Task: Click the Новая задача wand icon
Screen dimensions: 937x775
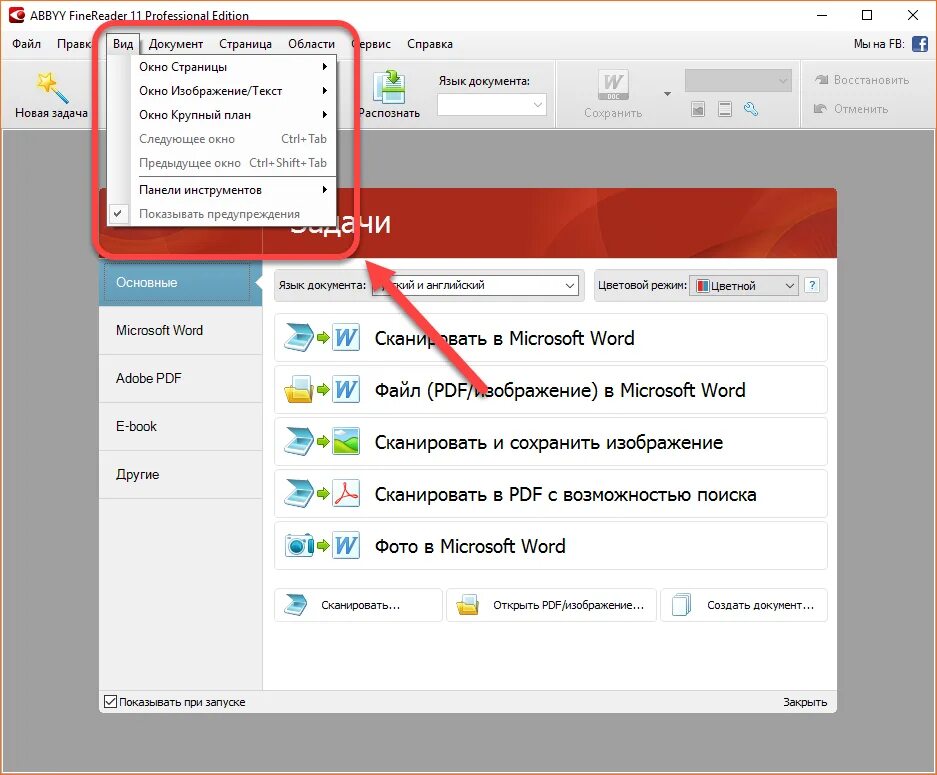Action: pyautogui.click(x=52, y=87)
